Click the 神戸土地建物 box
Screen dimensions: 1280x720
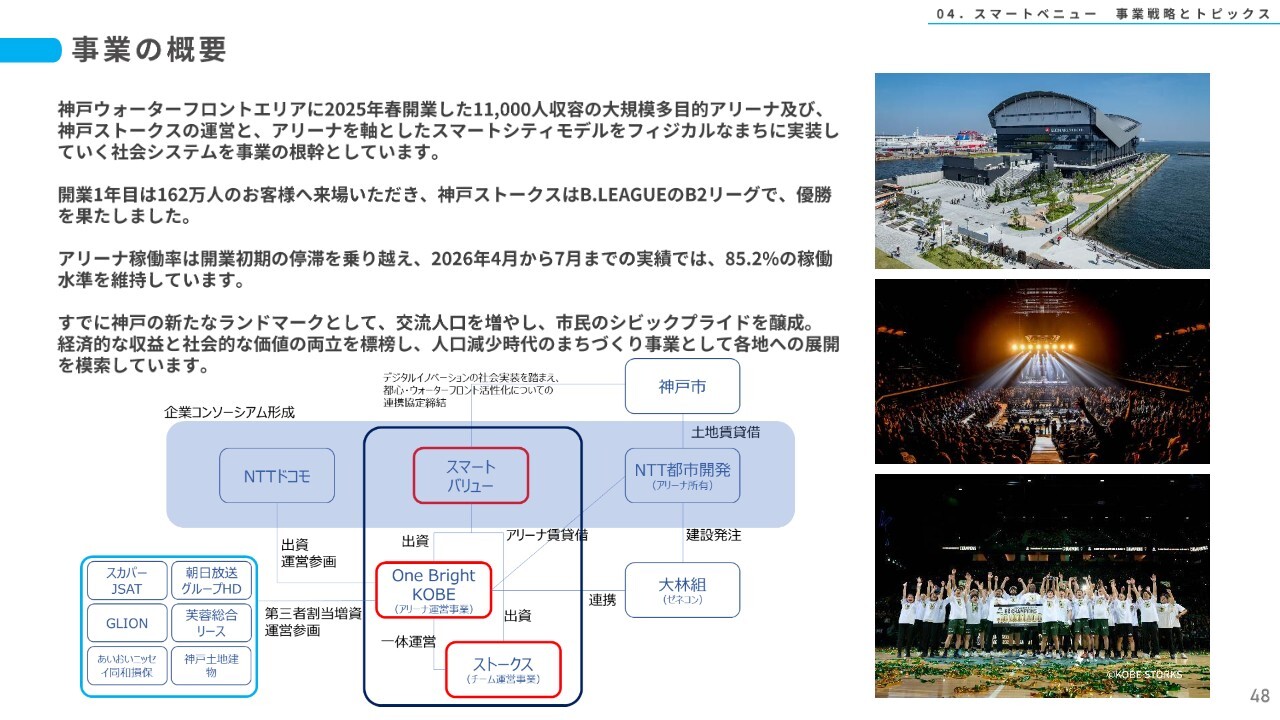(x=211, y=665)
